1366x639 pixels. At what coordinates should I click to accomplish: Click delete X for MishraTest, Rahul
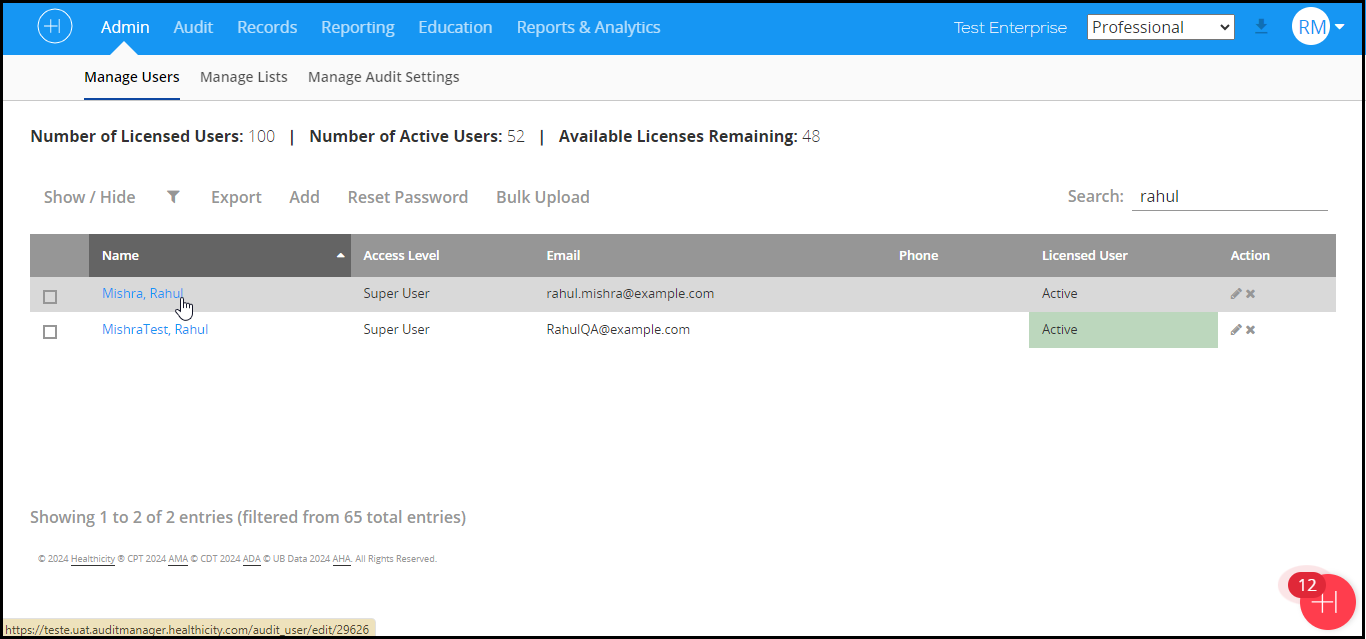1251,330
